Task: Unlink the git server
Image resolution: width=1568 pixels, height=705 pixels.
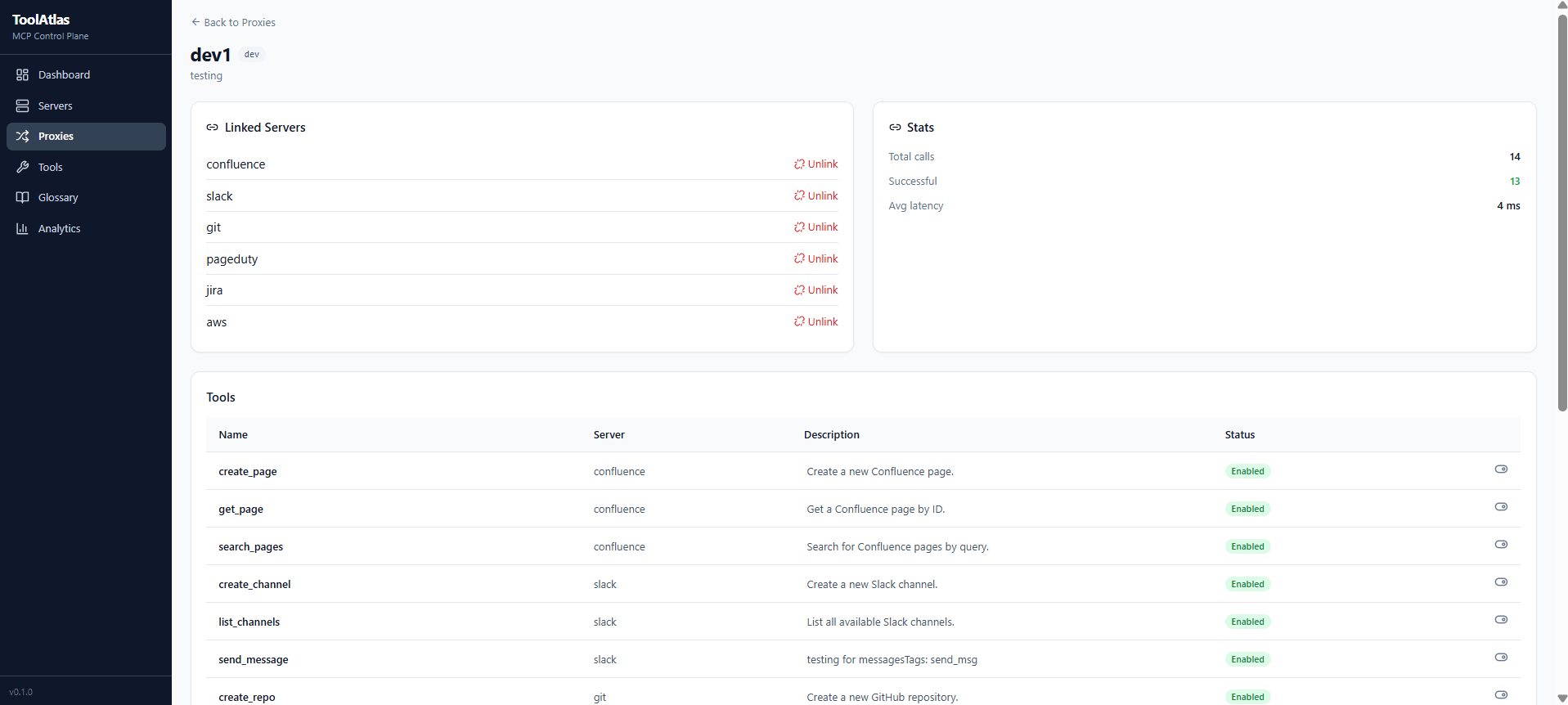Action: 815,227
